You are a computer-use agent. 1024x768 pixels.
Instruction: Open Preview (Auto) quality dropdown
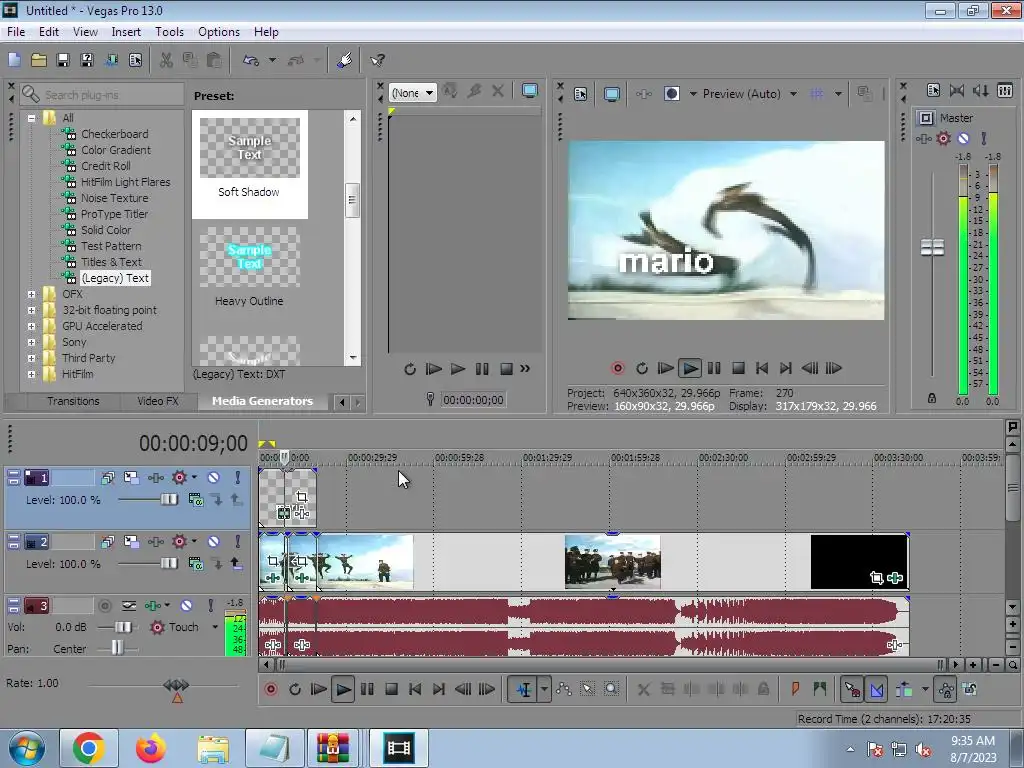click(x=793, y=94)
